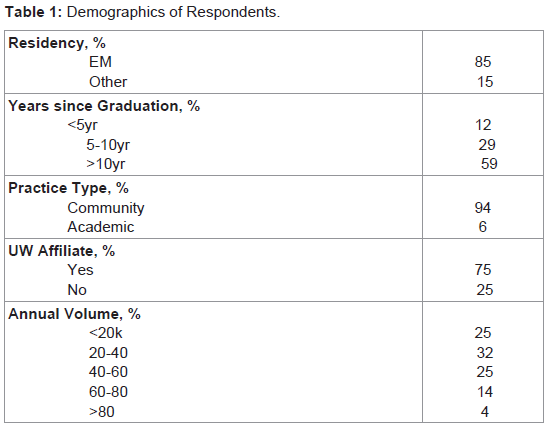The height and width of the screenshot is (430, 549).
Task: Click the Community practice label
Action: 106,208
